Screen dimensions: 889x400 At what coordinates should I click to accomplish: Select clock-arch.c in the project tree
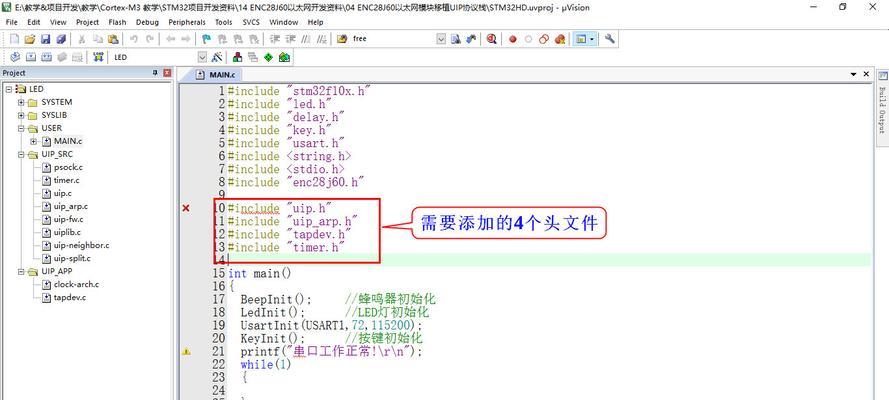[x=77, y=284]
